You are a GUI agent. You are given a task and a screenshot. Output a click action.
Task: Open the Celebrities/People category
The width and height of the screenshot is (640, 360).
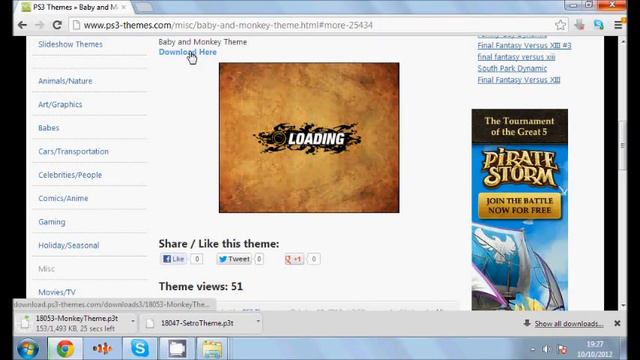(x=70, y=175)
